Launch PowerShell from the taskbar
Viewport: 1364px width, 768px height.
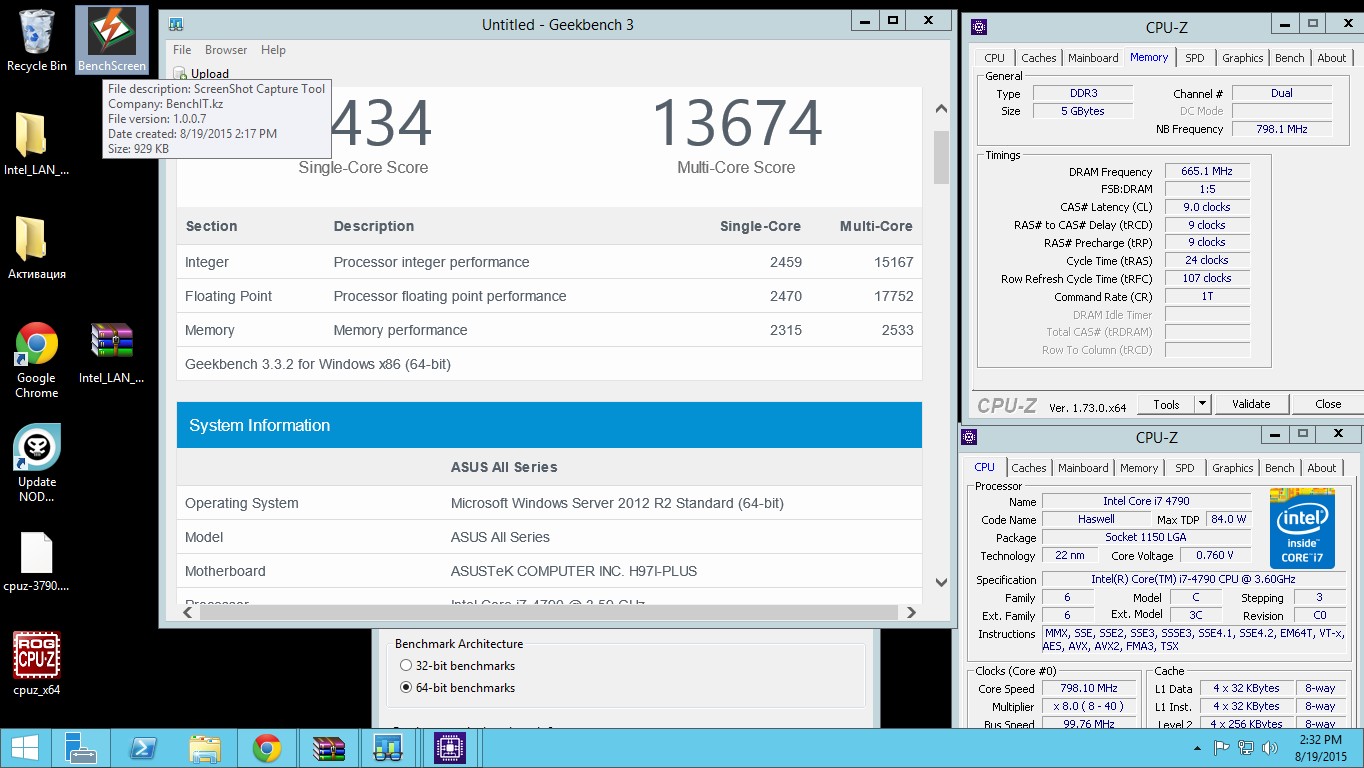(x=143, y=748)
